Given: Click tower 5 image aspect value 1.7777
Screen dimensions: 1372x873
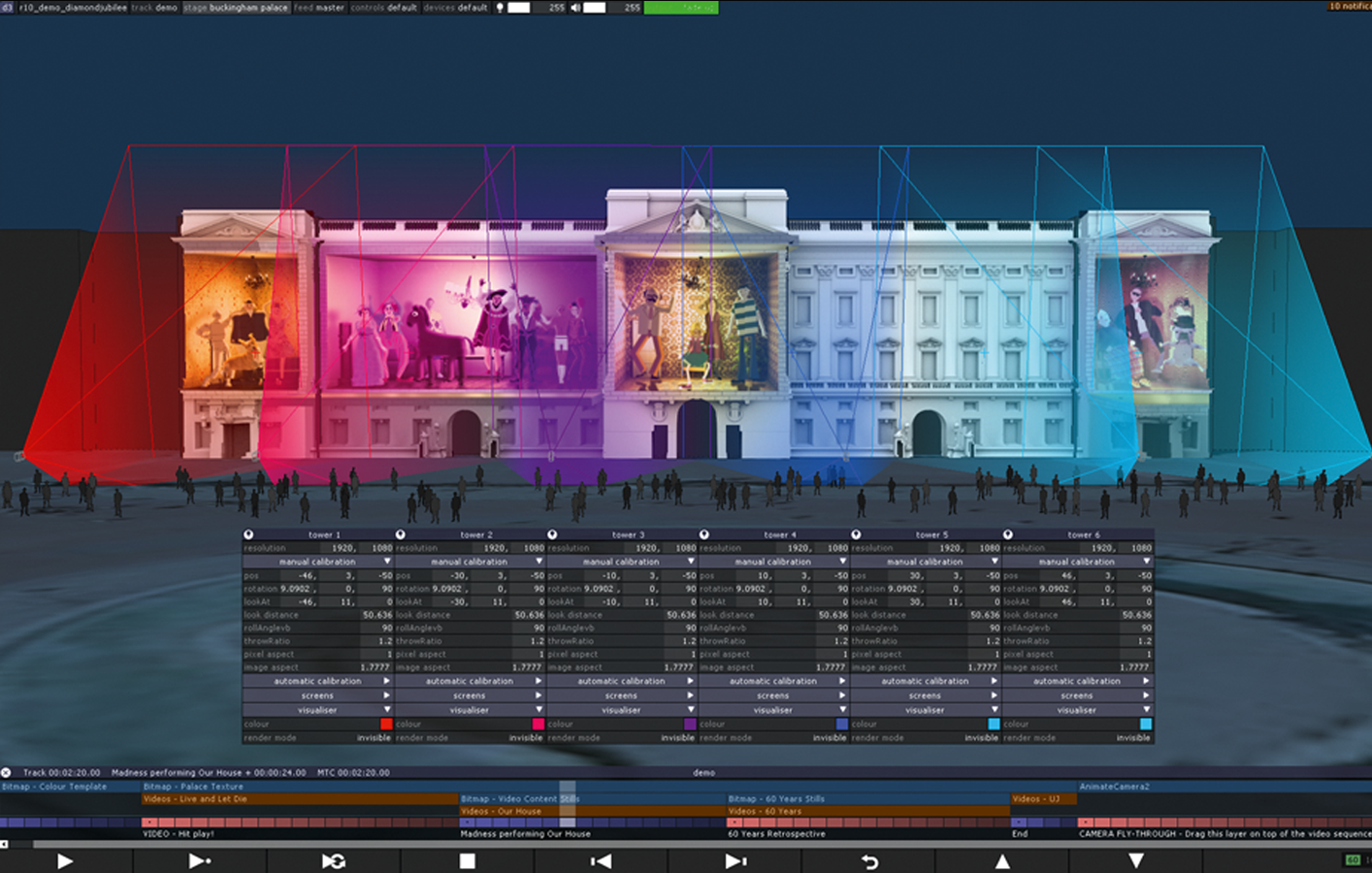Looking at the screenshot, I should click(x=982, y=667).
